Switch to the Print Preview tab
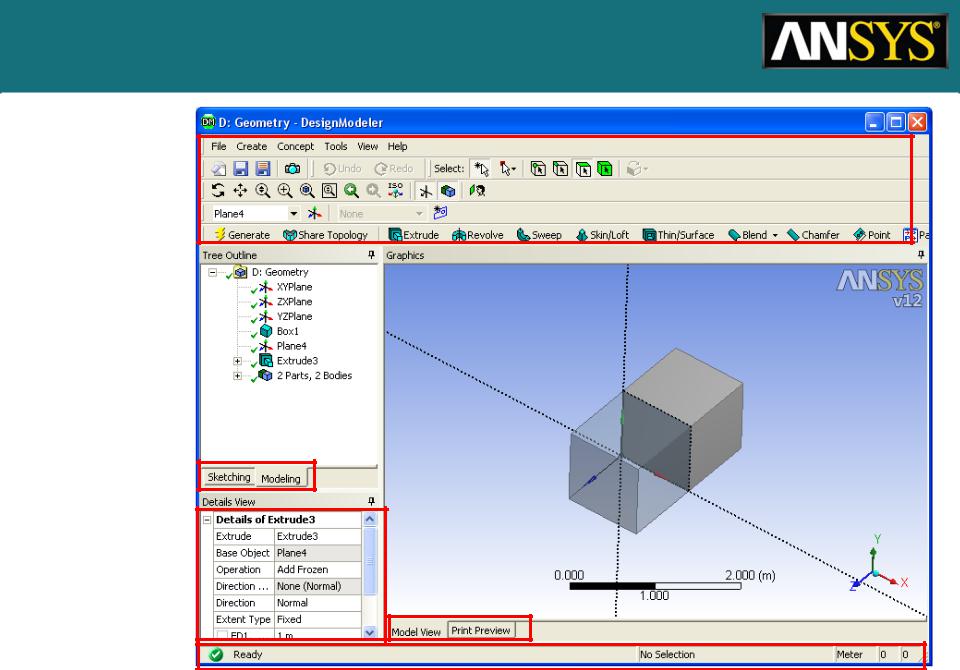The height and width of the screenshot is (670, 960). click(481, 630)
